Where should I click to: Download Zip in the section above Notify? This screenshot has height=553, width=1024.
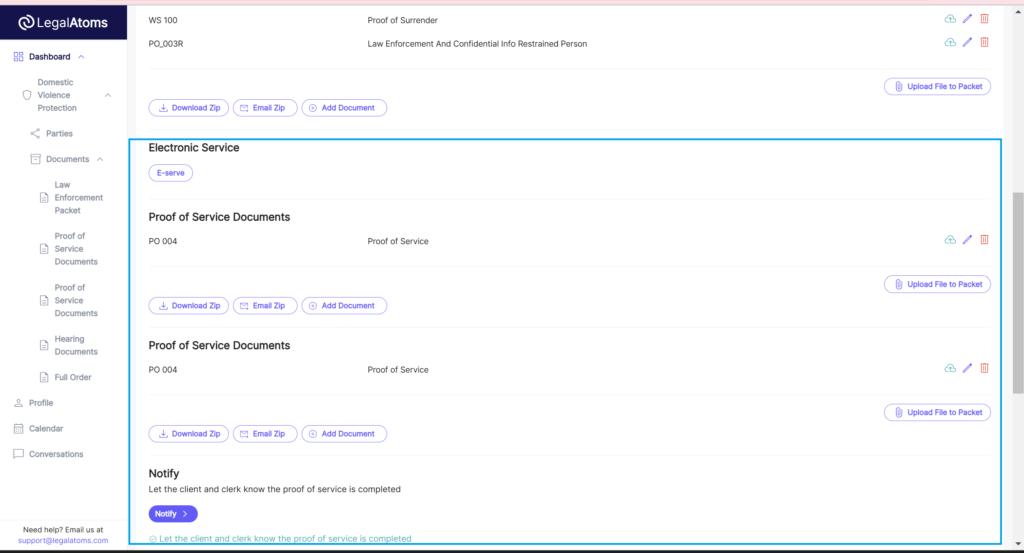tap(189, 434)
